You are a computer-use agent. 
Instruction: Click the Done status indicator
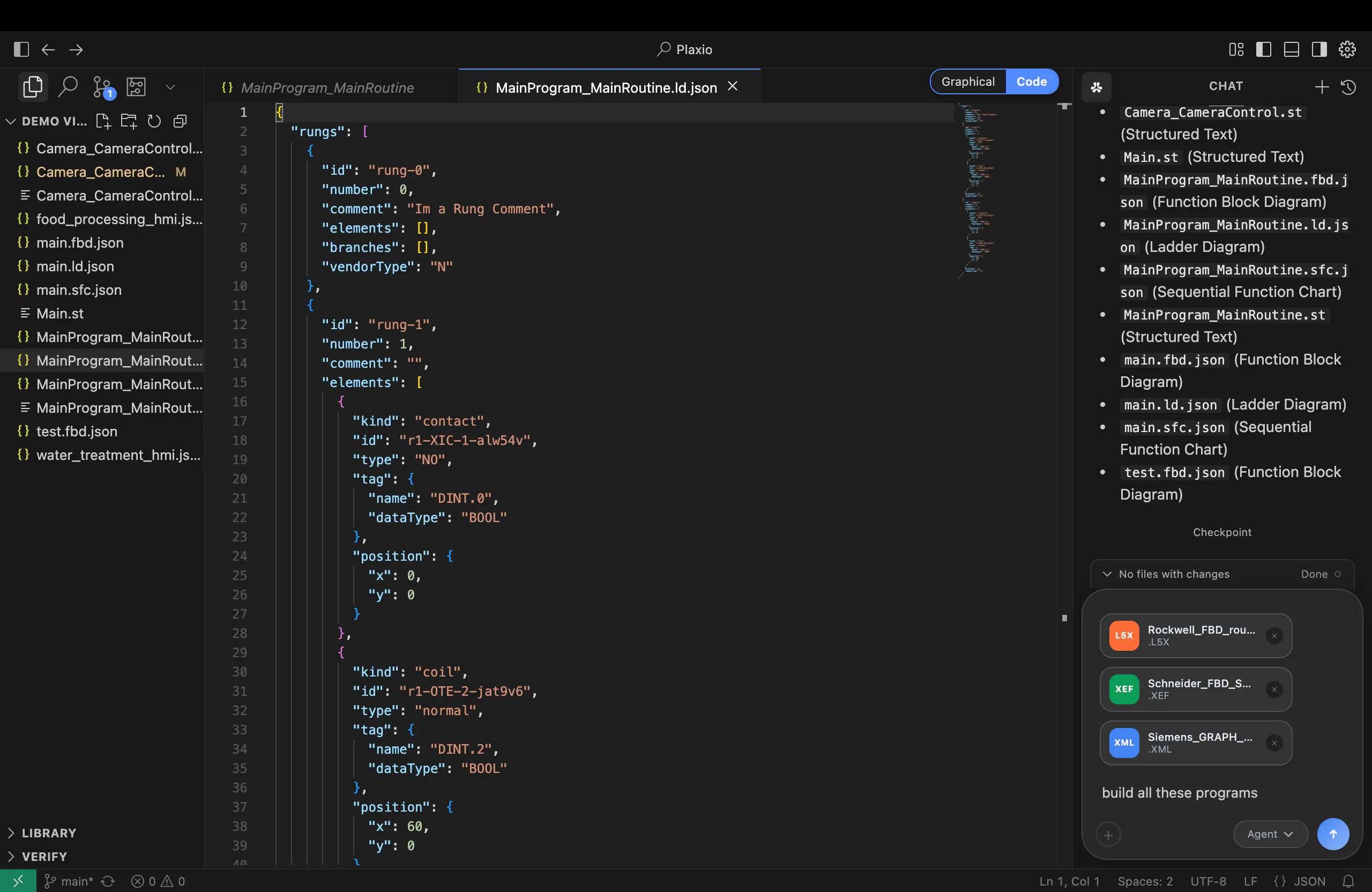(1321, 574)
